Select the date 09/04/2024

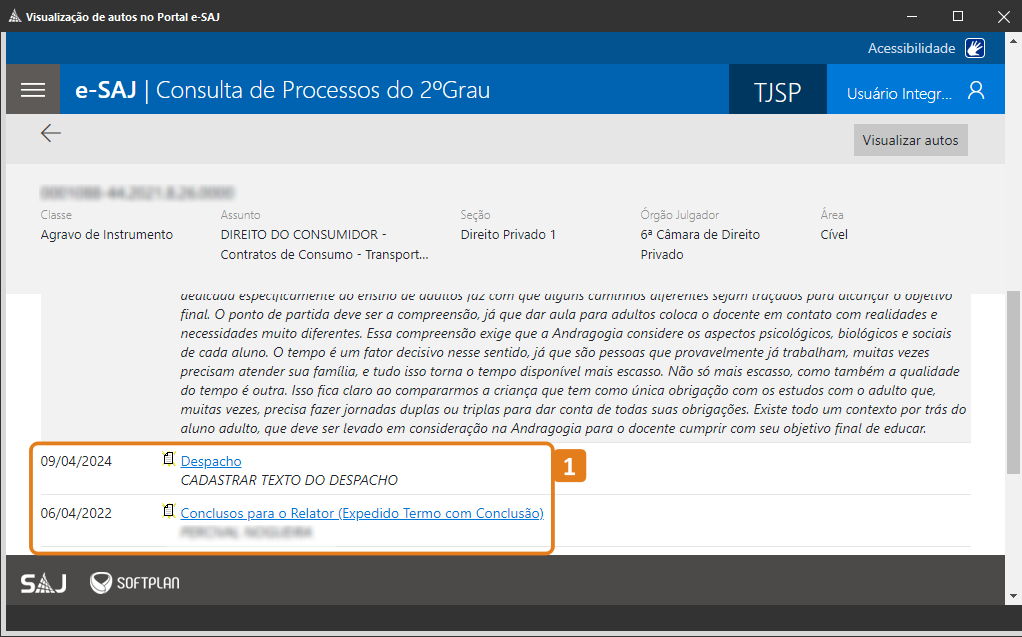(x=76, y=462)
